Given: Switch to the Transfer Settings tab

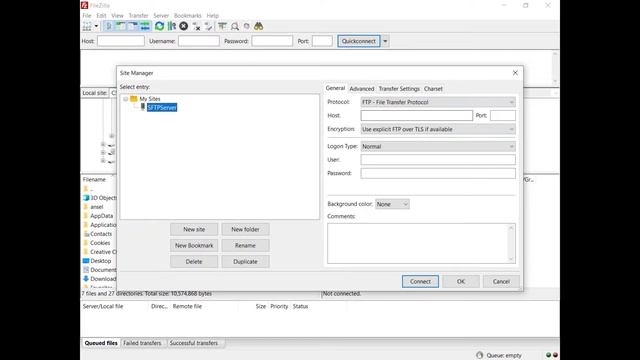Looking at the screenshot, I should tap(399, 89).
